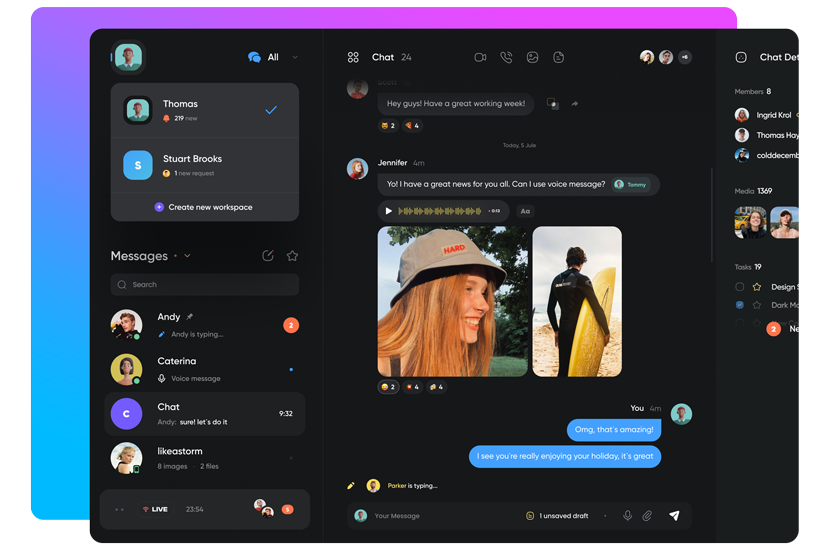The height and width of the screenshot is (551, 826).
Task: Open member Ingrid Krol
Action: 766,115
